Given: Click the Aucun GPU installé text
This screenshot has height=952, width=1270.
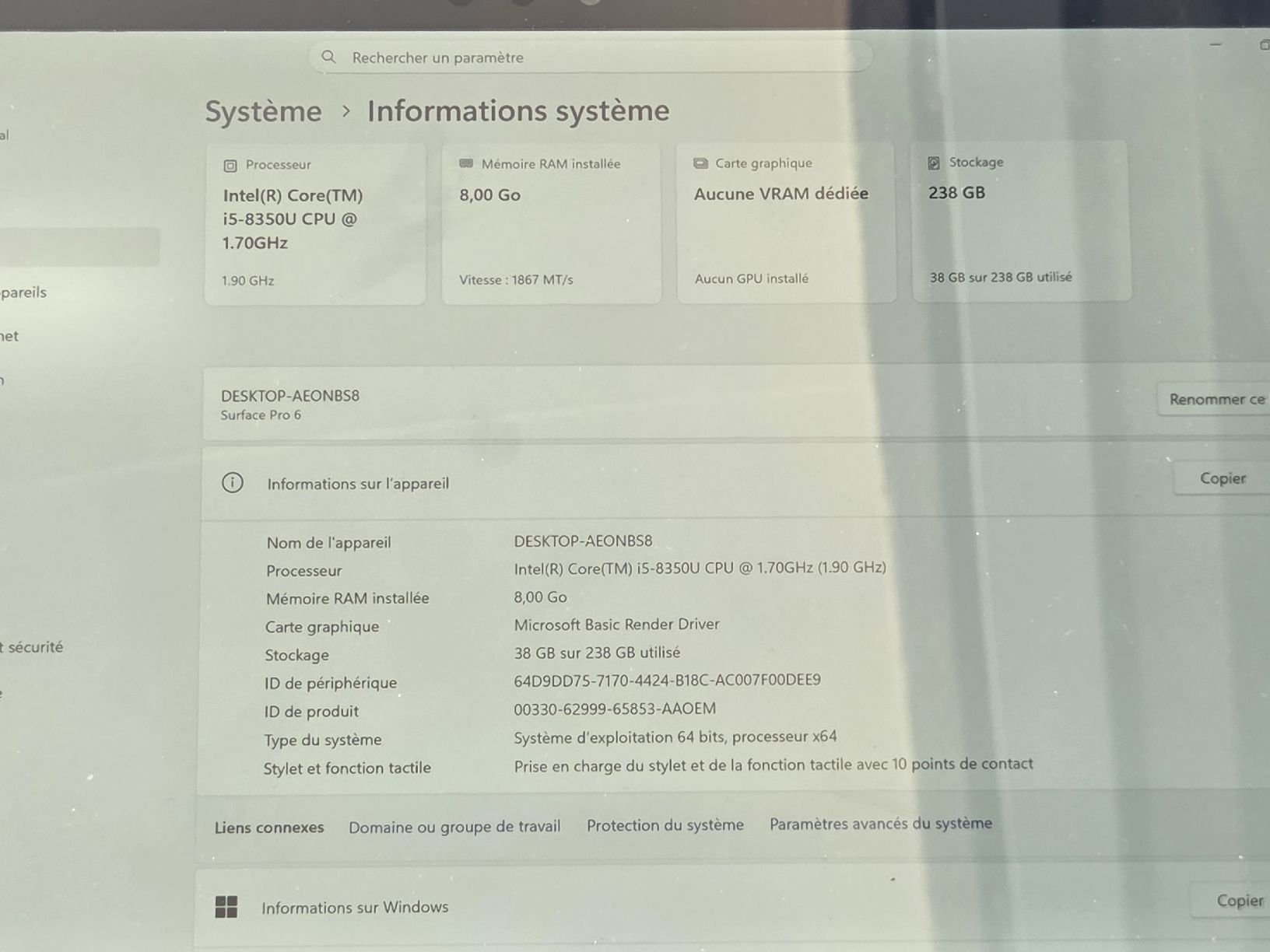Looking at the screenshot, I should click(x=752, y=278).
